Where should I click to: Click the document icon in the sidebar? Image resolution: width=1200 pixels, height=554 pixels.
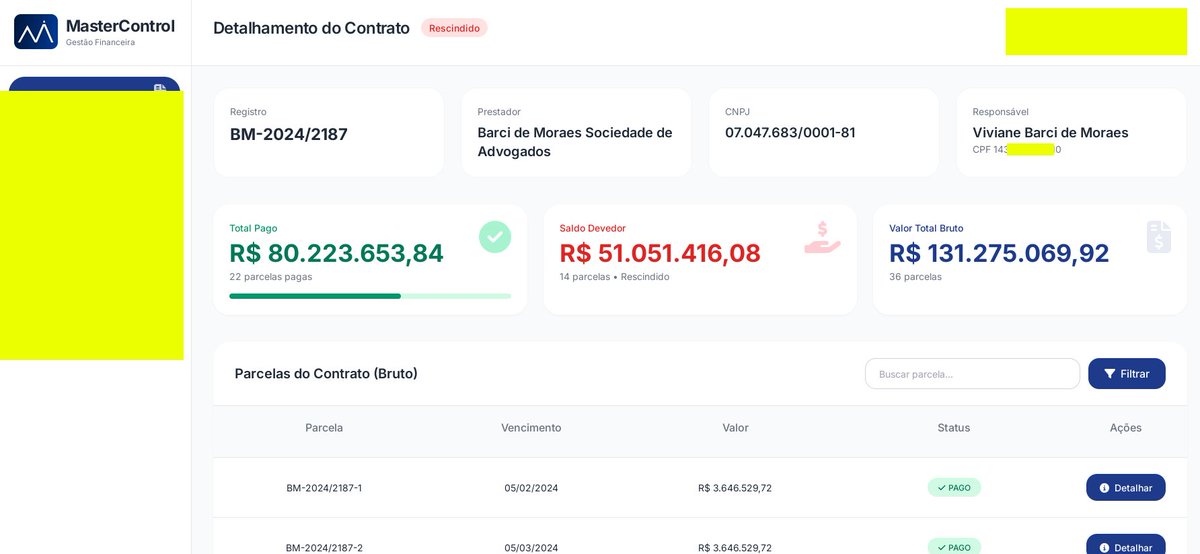[159, 88]
